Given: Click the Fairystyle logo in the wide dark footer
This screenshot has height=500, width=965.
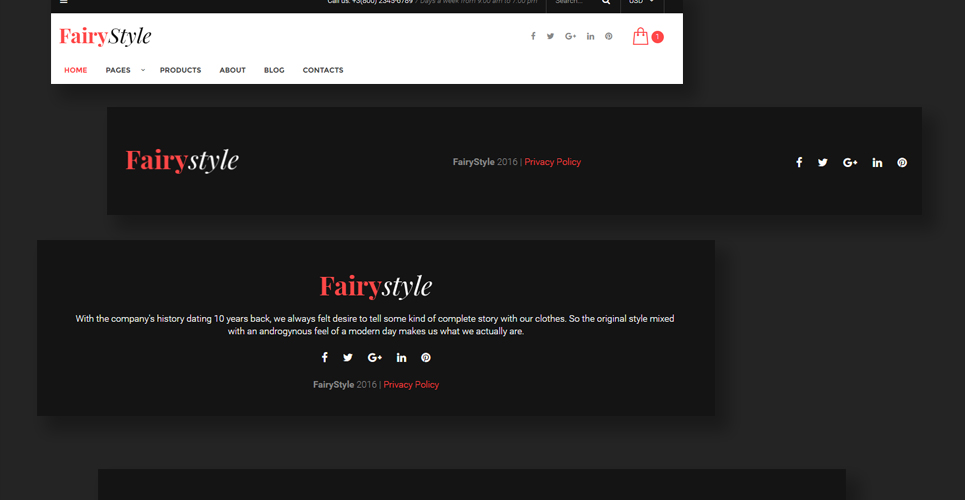Looking at the screenshot, I should click(182, 161).
